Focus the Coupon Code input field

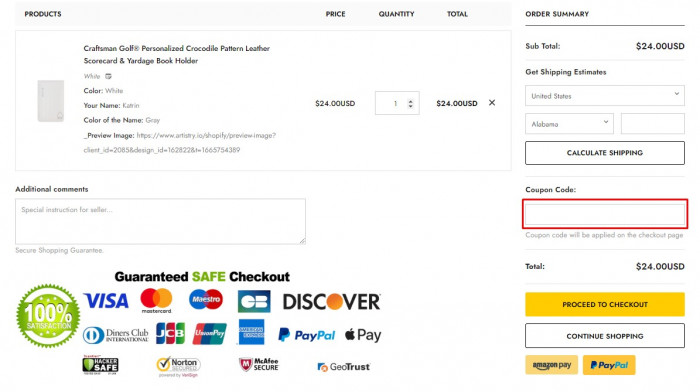[x=604, y=214]
